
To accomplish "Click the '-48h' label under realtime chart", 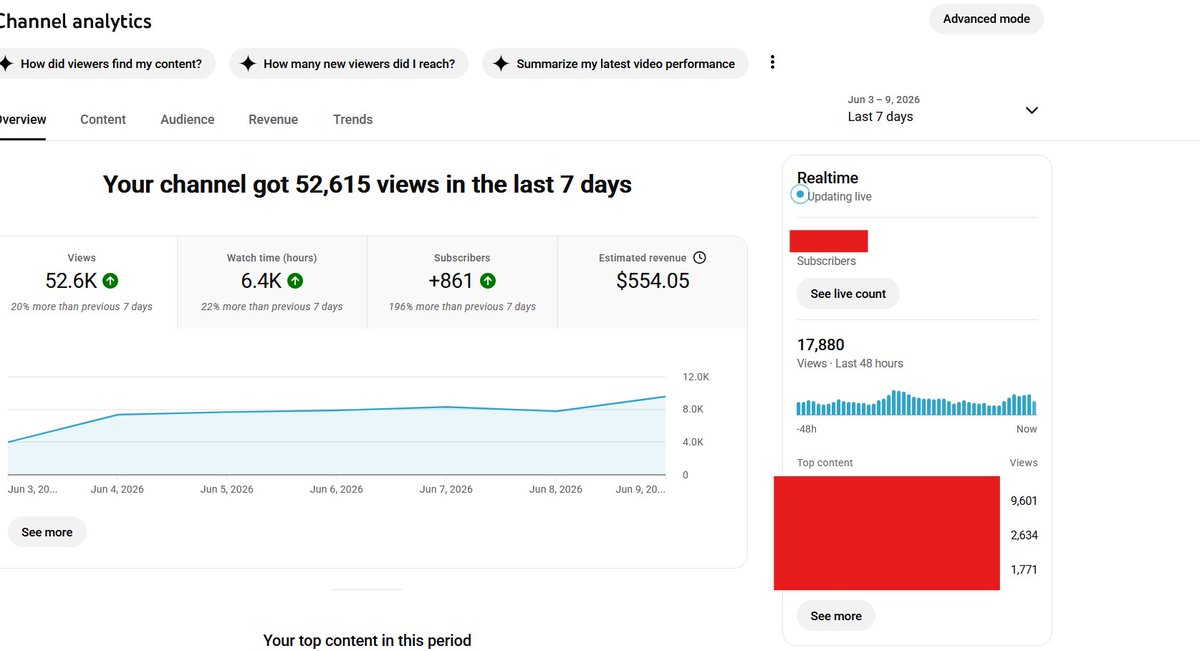I will (806, 429).
